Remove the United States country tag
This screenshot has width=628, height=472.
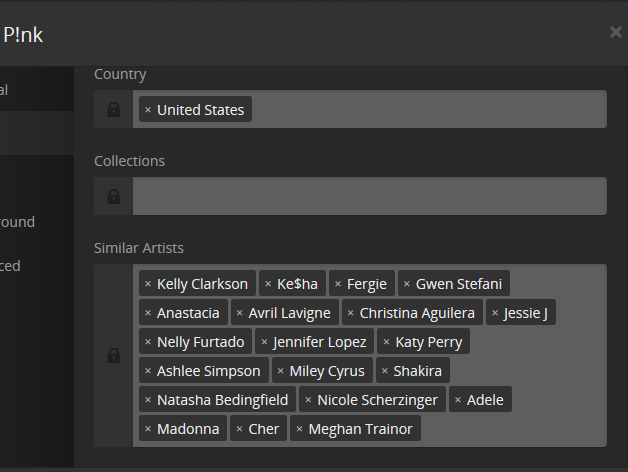point(148,110)
